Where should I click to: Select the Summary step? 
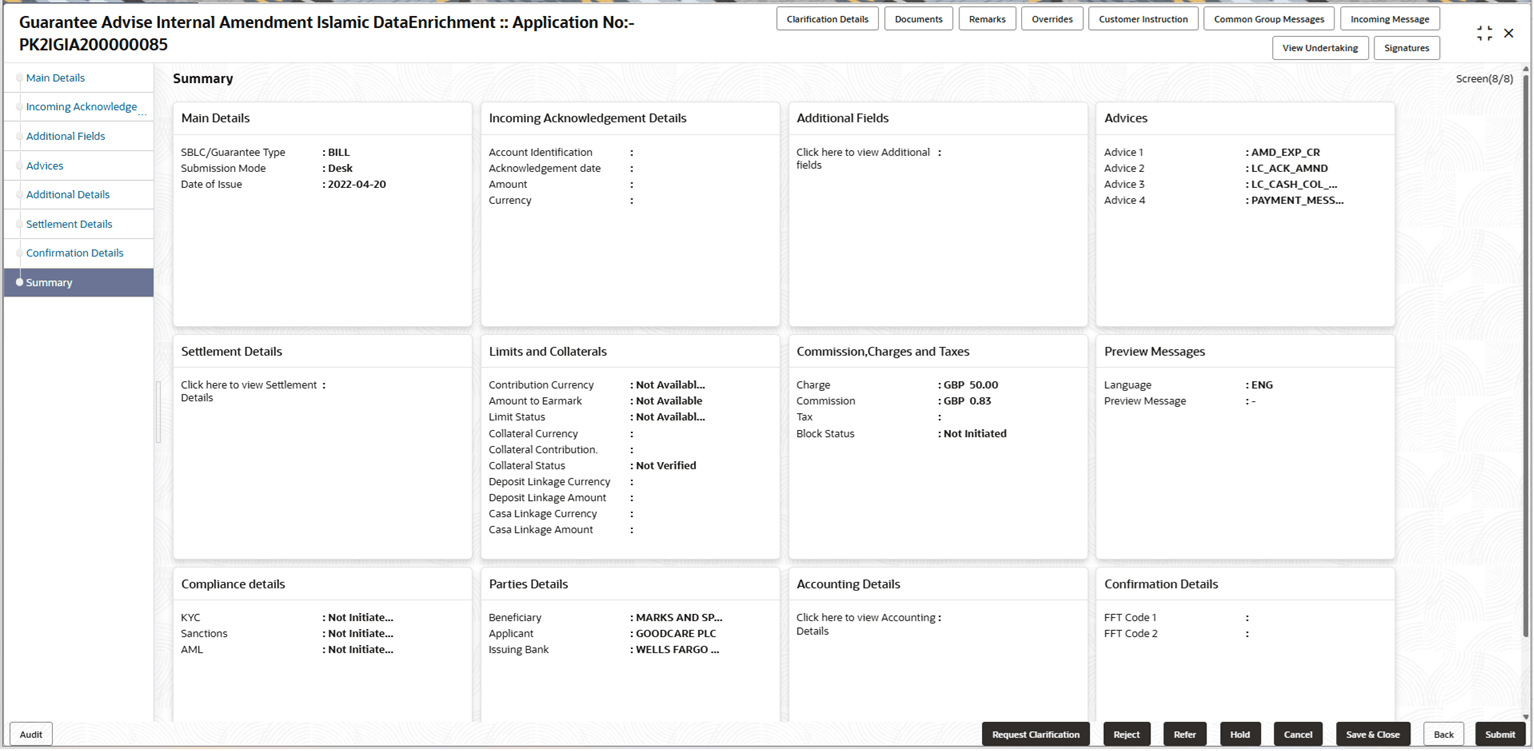coord(78,283)
